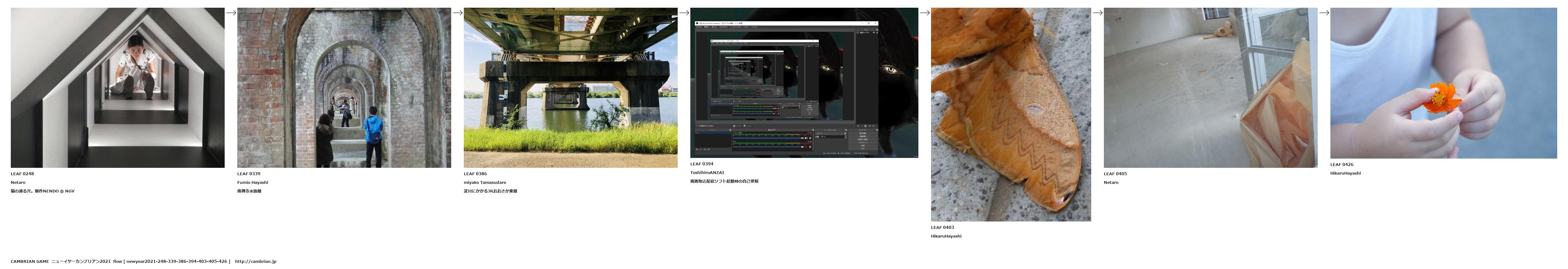Click the arrow between LEAF 0405 and LEAF 0426

[x=1323, y=12]
